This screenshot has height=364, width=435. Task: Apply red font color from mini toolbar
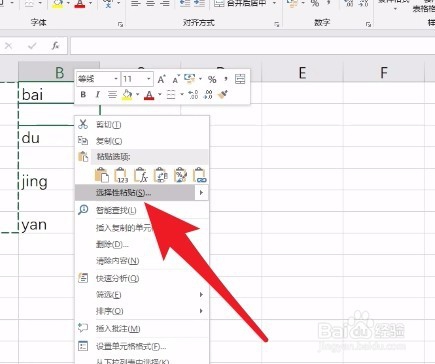[149, 95]
